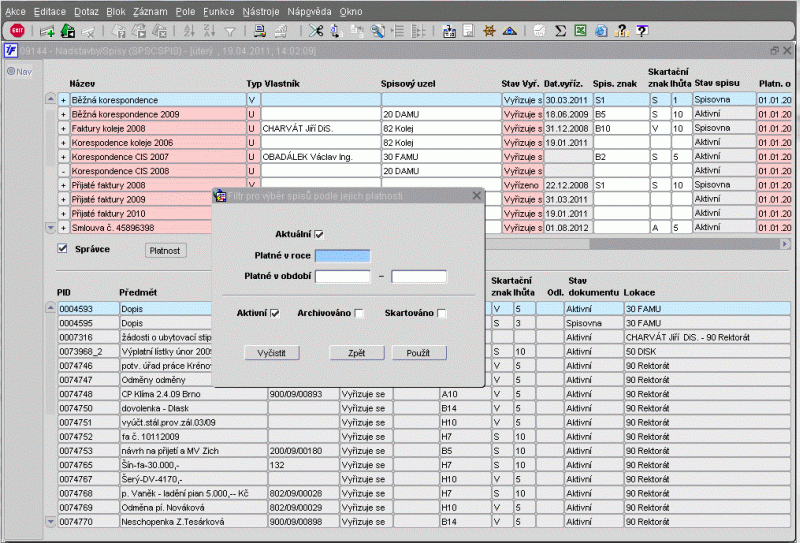Click the Platné v období start date field
The width and height of the screenshot is (800, 543).
tap(342, 277)
